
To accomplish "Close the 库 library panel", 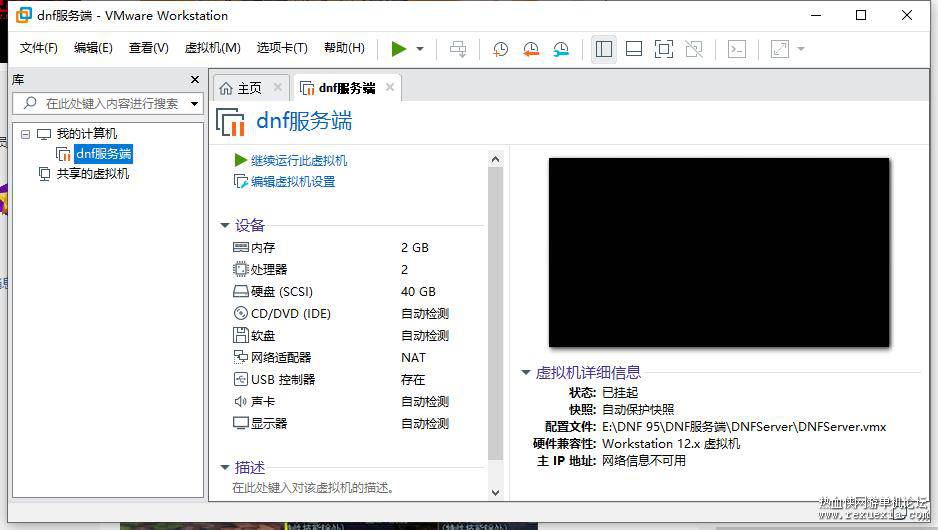I will tap(194, 80).
